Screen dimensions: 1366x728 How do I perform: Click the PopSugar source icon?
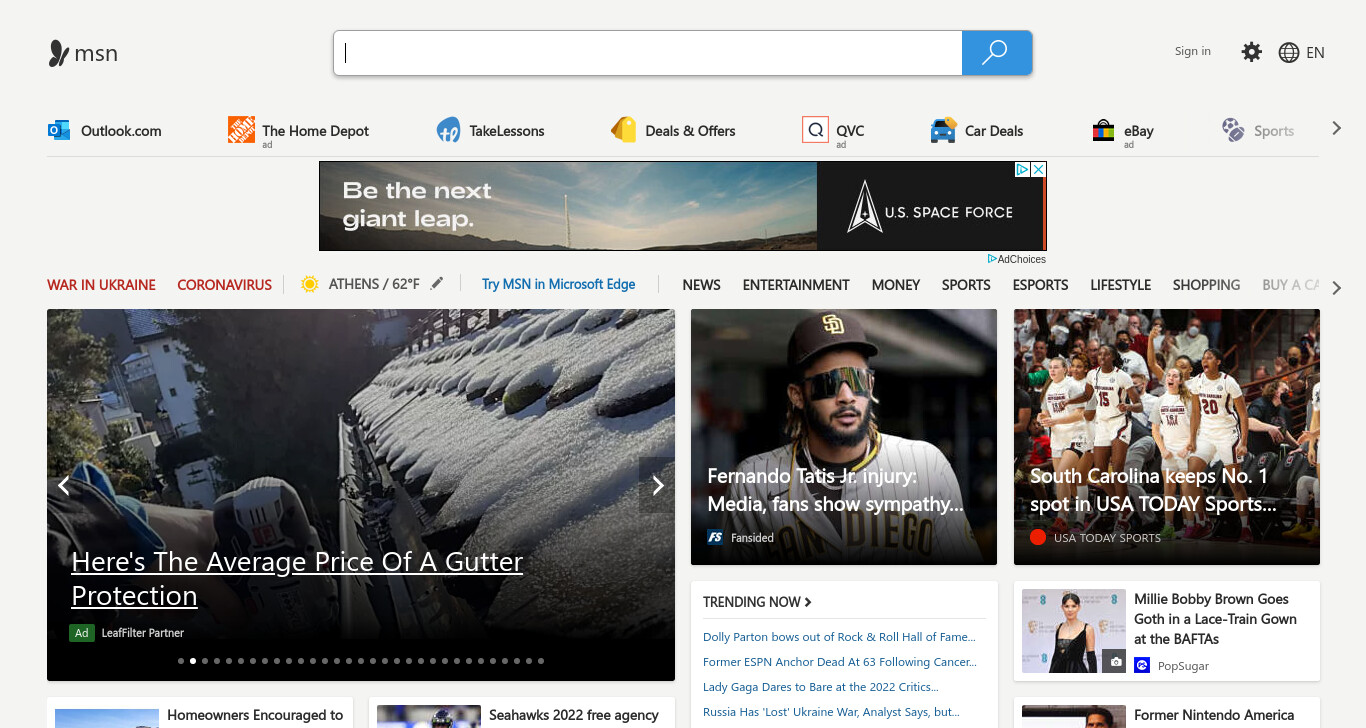[1142, 665]
